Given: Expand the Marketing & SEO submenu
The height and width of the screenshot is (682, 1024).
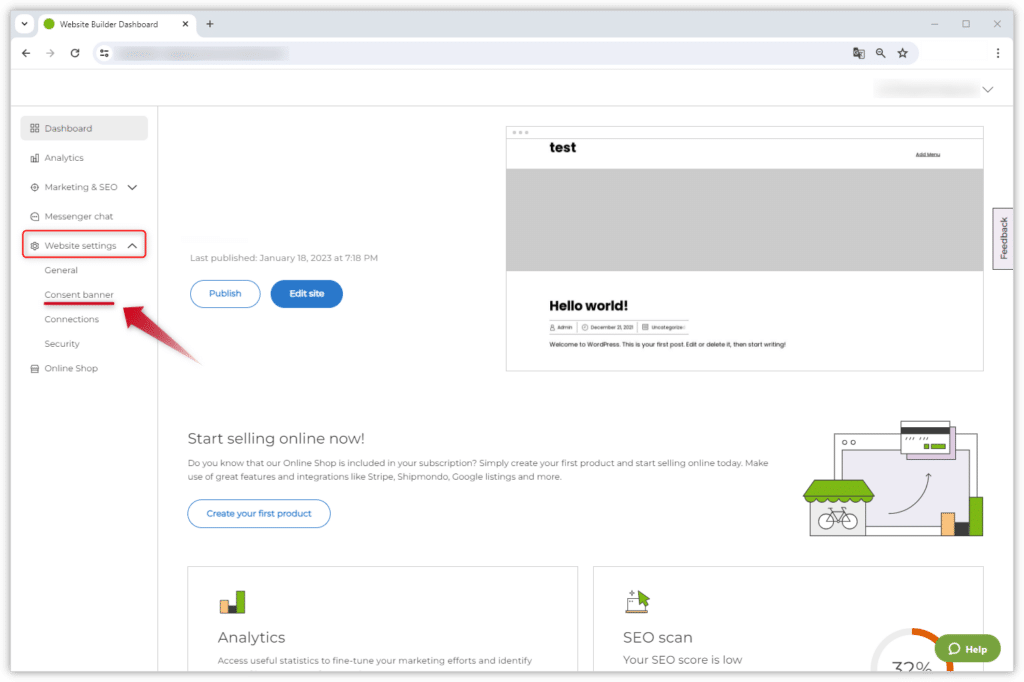Looking at the screenshot, I should [132, 187].
